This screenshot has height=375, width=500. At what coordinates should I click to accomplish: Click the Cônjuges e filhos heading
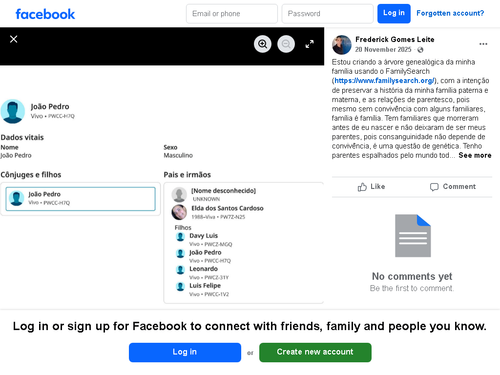coord(31,175)
